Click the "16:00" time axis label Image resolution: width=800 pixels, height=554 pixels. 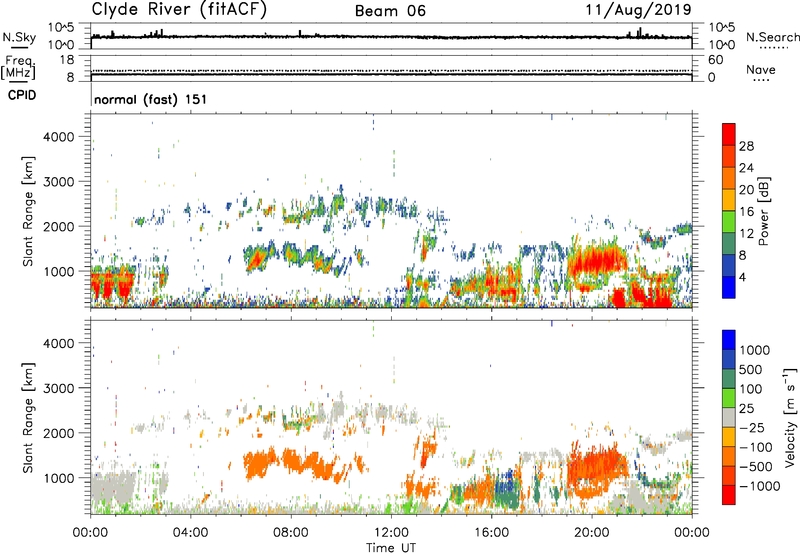(491, 533)
